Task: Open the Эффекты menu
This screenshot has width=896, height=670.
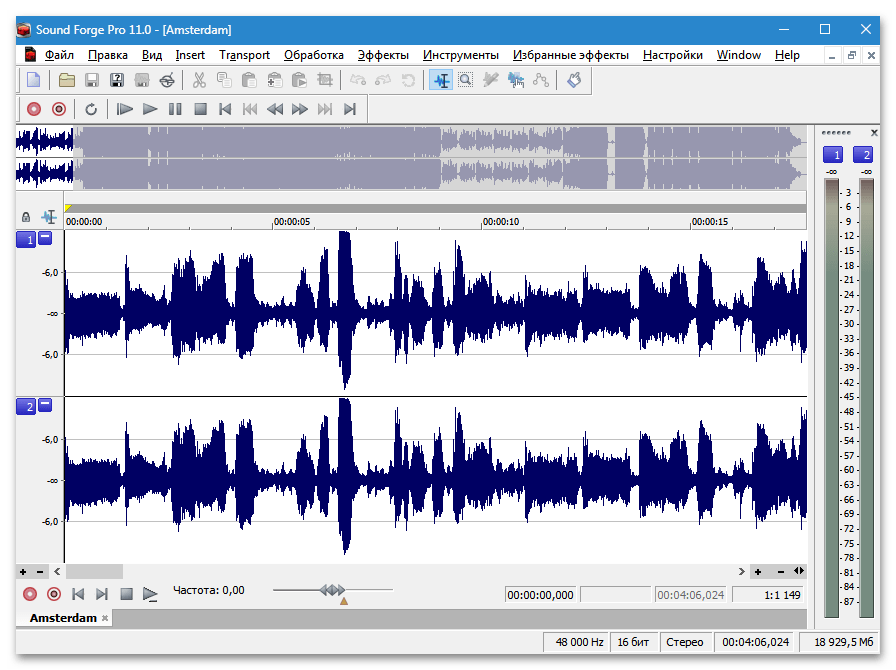Action: tap(383, 55)
